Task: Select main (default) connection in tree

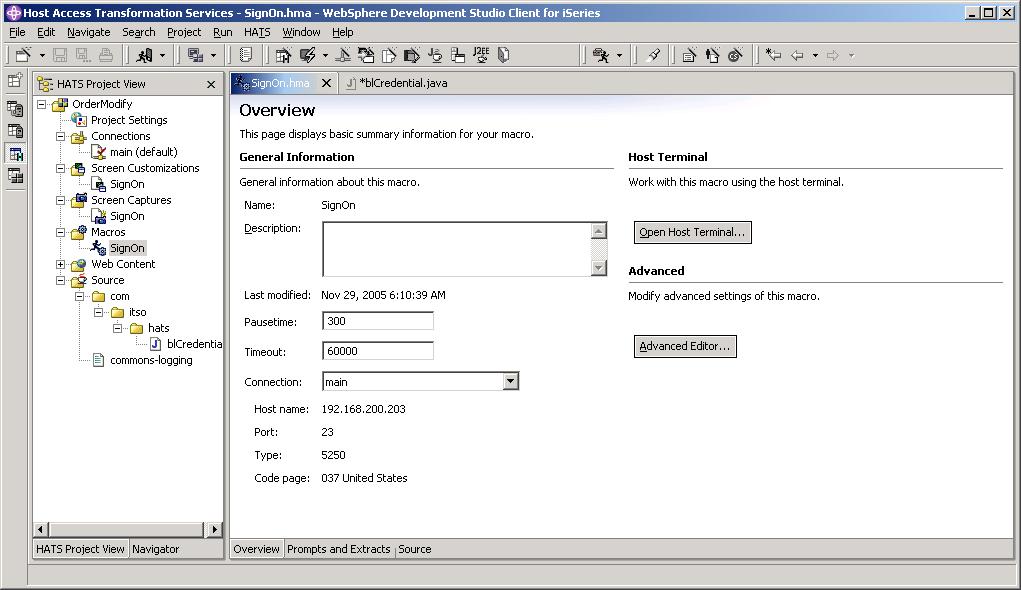Action: coord(143,152)
